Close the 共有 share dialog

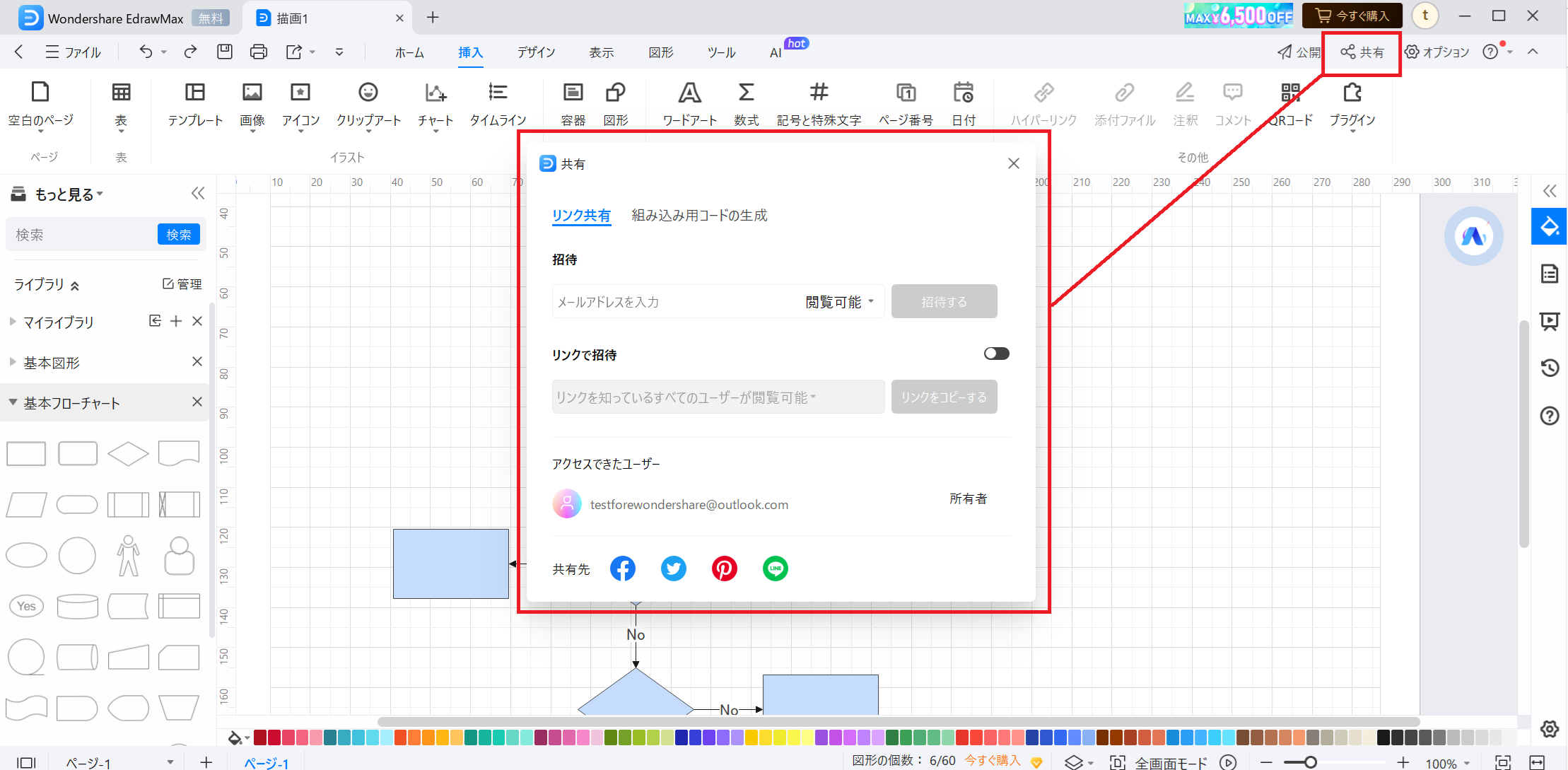1014,163
